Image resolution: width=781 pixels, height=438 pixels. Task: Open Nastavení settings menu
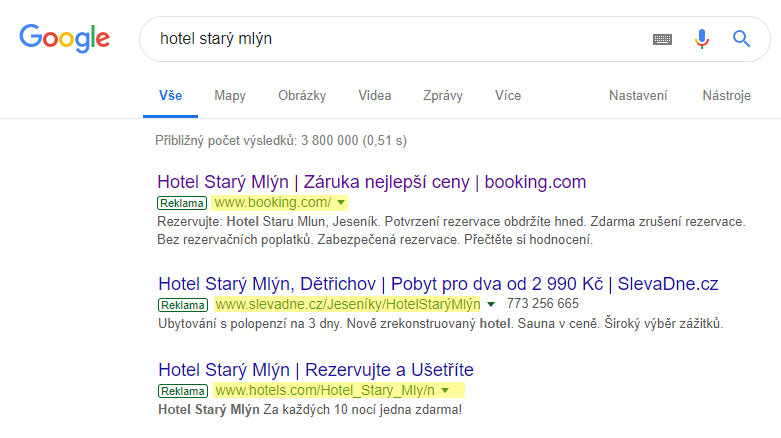638,96
